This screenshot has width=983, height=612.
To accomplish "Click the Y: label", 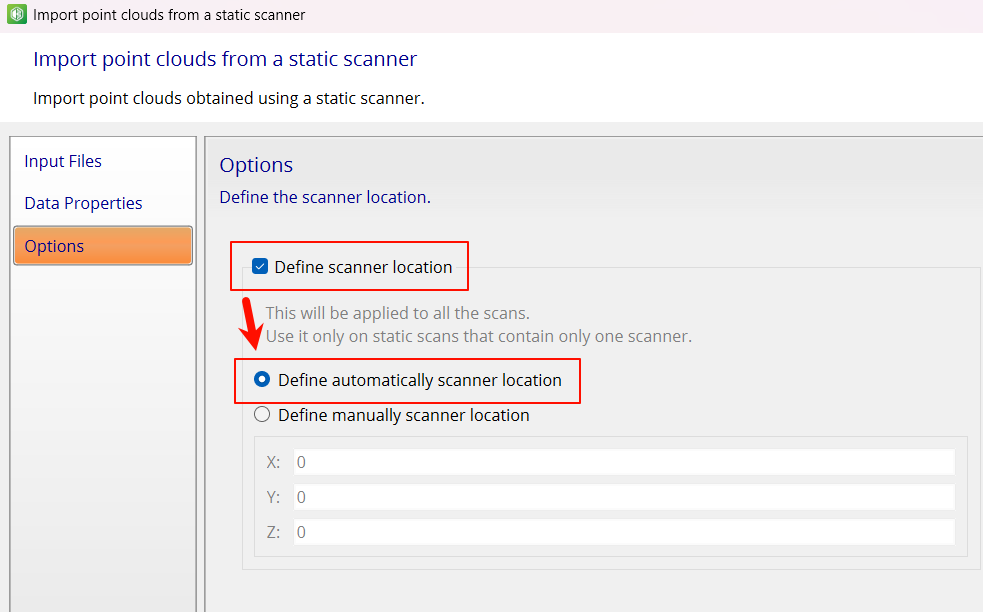I will pyautogui.click(x=273, y=497).
